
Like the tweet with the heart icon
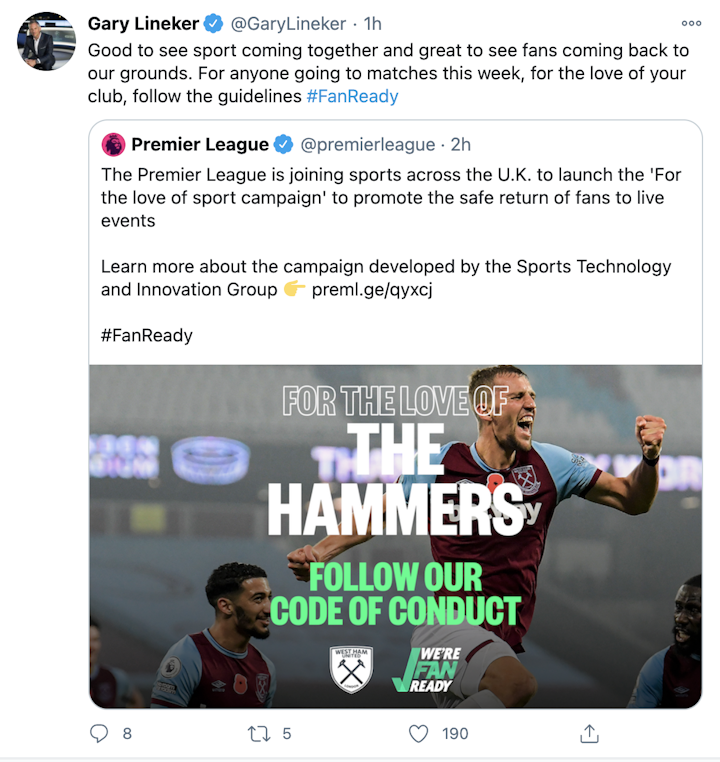[x=419, y=734]
